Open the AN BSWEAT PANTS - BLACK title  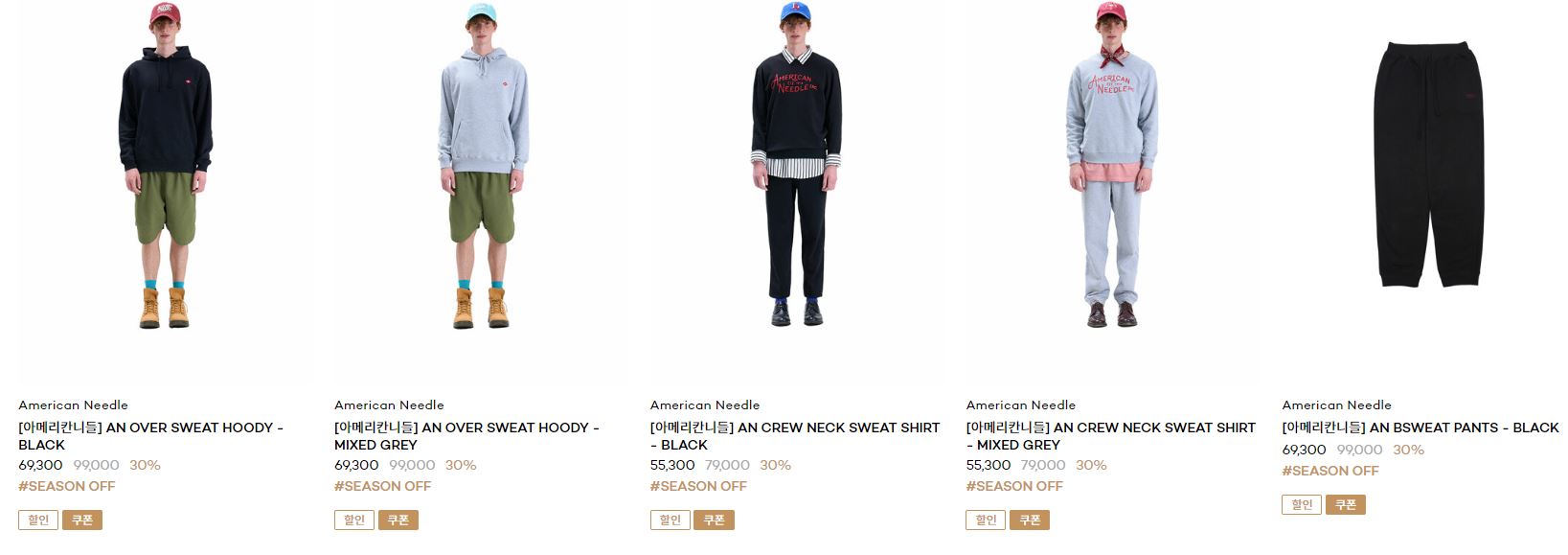point(1420,428)
